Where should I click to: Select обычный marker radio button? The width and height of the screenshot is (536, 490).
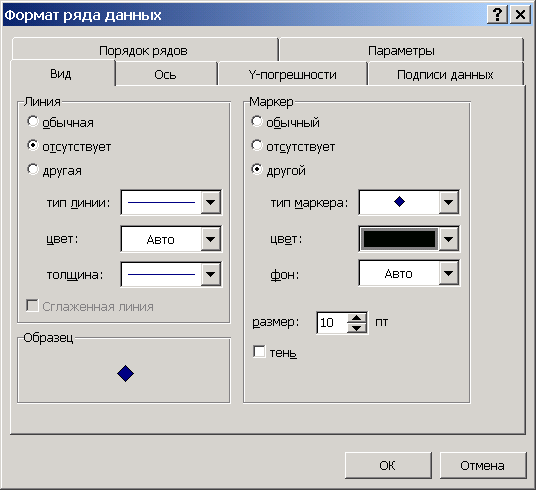[257, 122]
